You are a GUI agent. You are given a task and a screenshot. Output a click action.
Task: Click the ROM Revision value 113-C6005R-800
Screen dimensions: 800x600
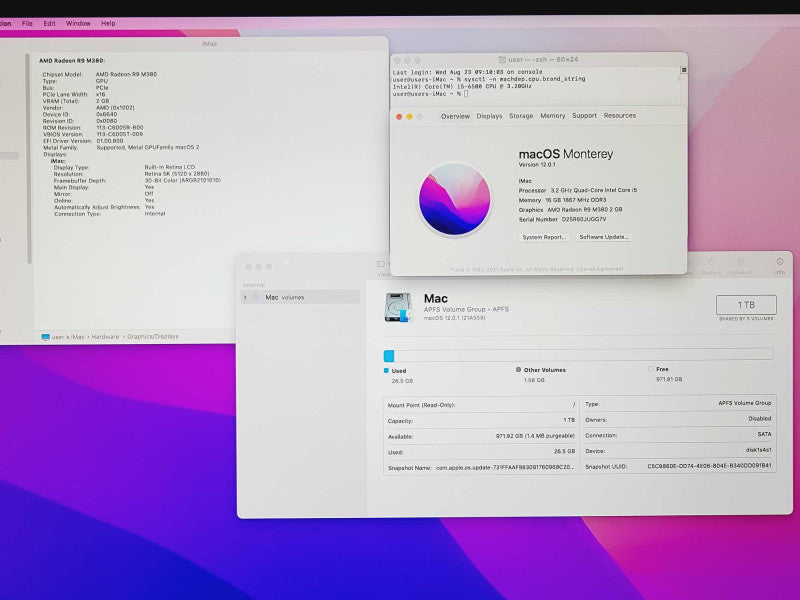(x=120, y=128)
